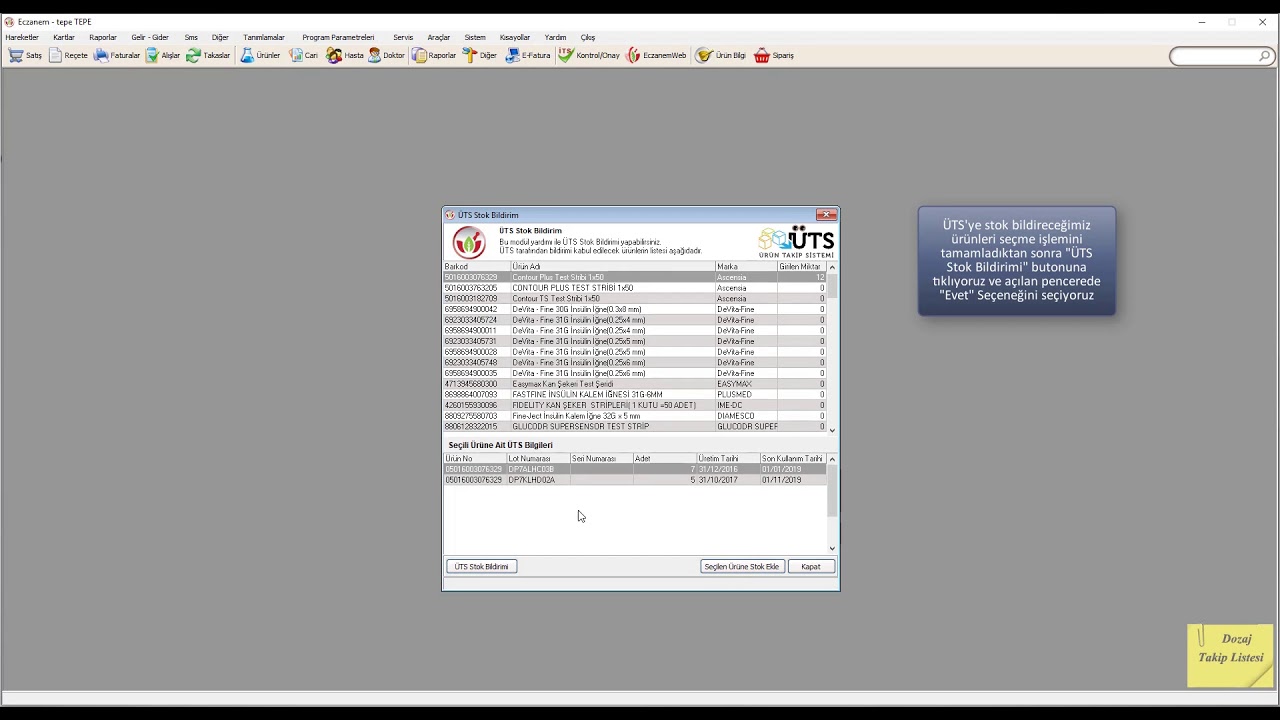Image resolution: width=1280 pixels, height=720 pixels.
Task: Open Ürün Bilgi from the toolbar
Action: [721, 56]
